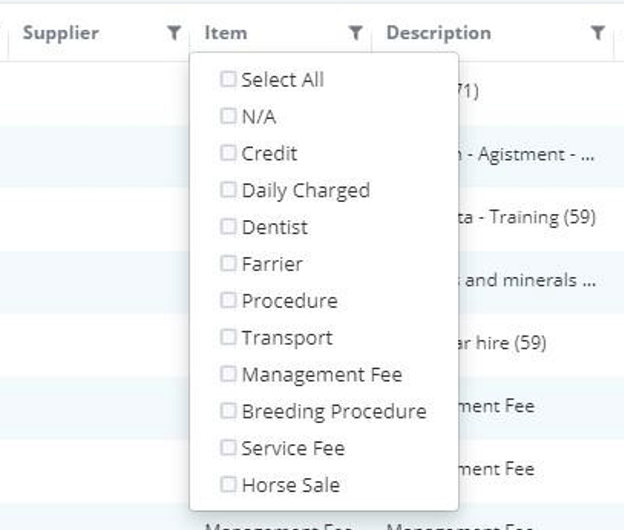Select the Breeding Procedure checkbox

point(228,411)
